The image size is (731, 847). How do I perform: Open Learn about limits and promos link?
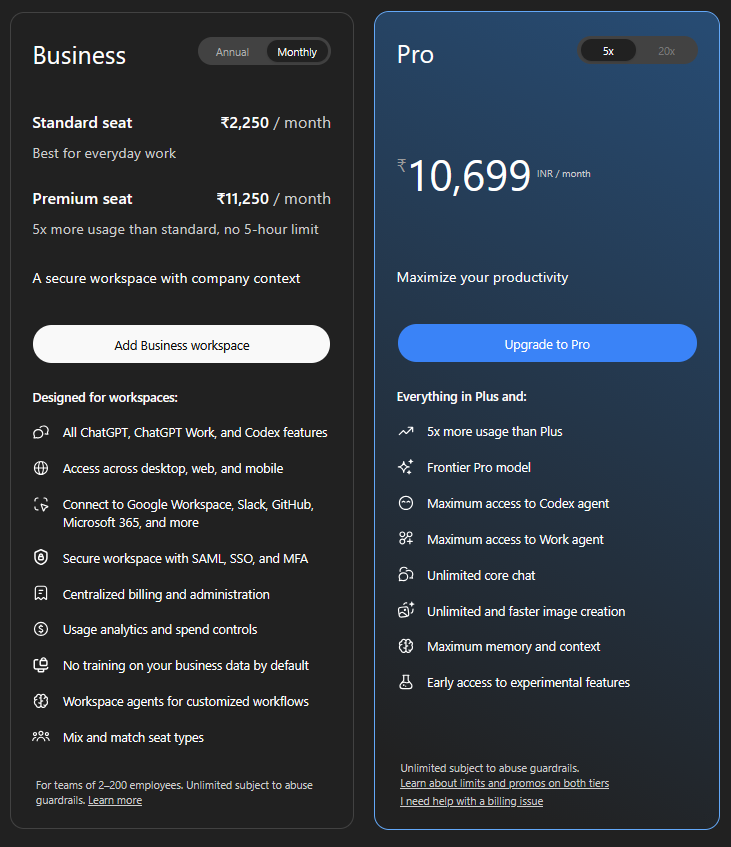coord(505,783)
